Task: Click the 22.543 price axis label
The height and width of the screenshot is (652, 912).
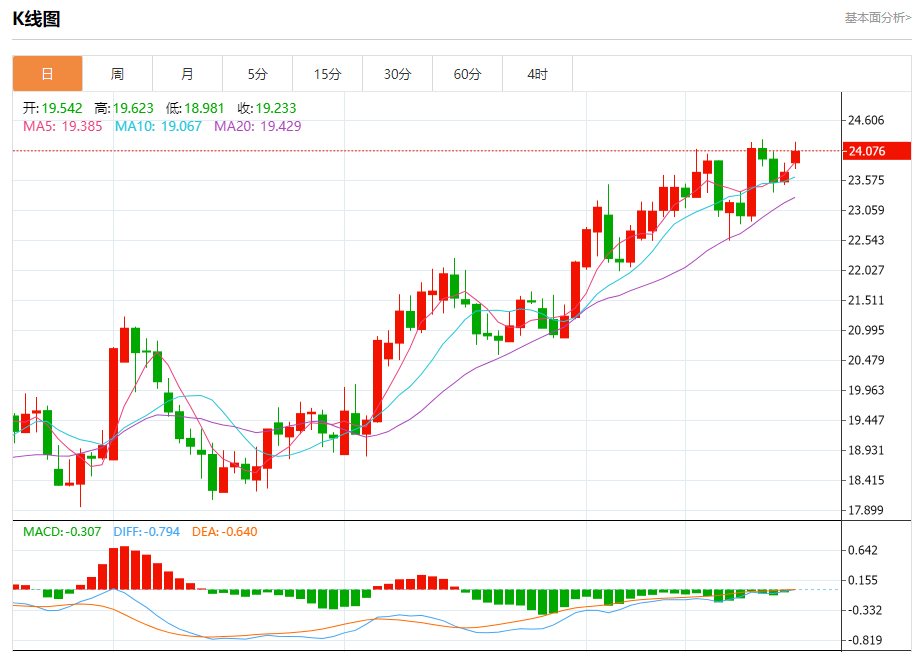Action: [866, 240]
